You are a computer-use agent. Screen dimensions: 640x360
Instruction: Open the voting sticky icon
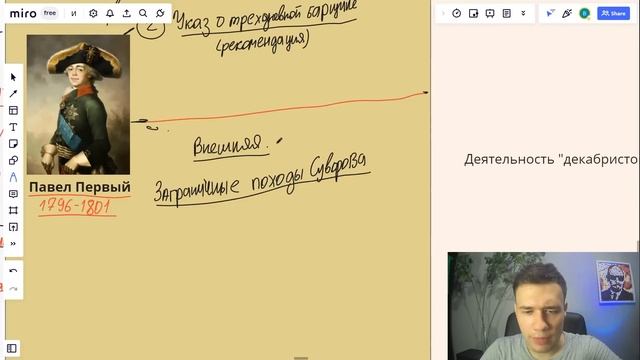(x=473, y=13)
